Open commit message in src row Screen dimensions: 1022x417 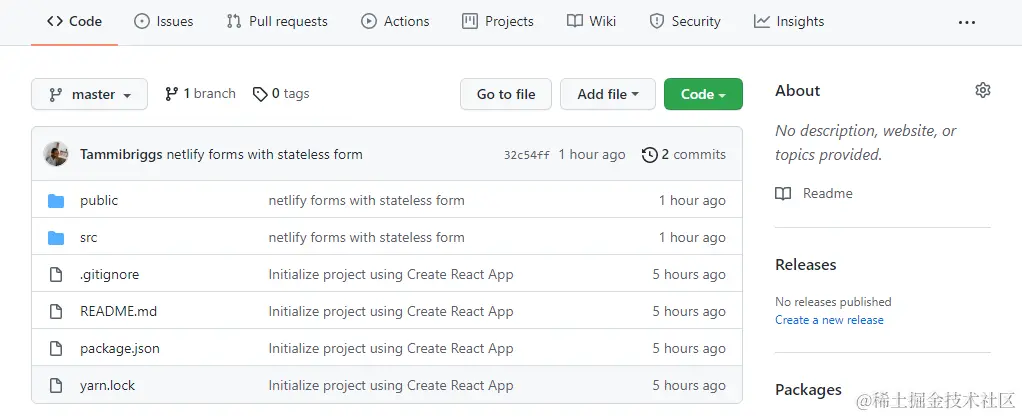(366, 238)
